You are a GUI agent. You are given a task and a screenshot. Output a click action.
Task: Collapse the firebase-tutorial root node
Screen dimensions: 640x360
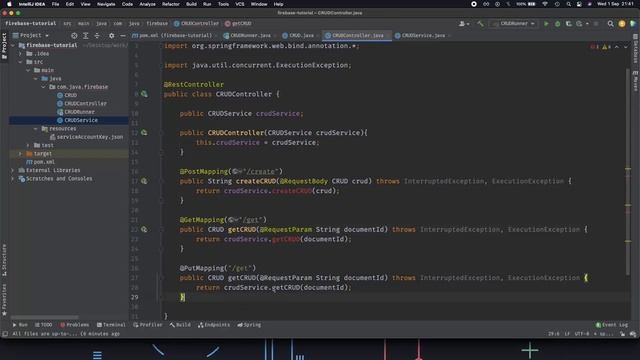(13, 45)
